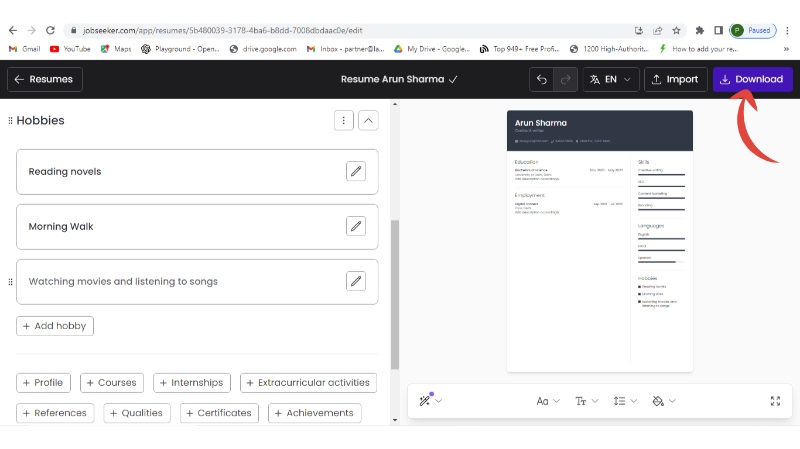Open the paint bucket color picker
The width and height of the screenshot is (800, 449).
point(663,401)
